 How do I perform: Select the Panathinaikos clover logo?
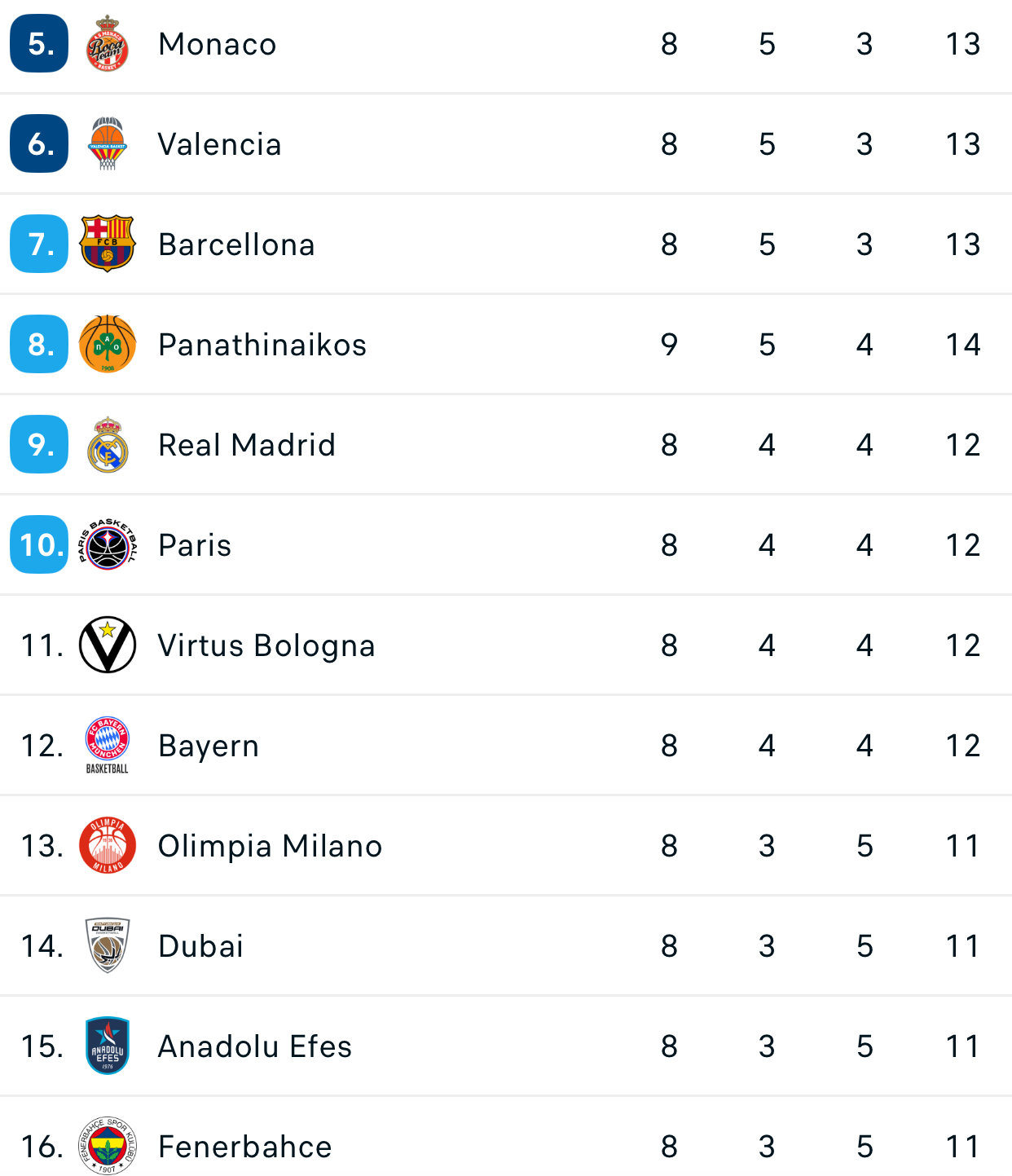click(x=108, y=344)
